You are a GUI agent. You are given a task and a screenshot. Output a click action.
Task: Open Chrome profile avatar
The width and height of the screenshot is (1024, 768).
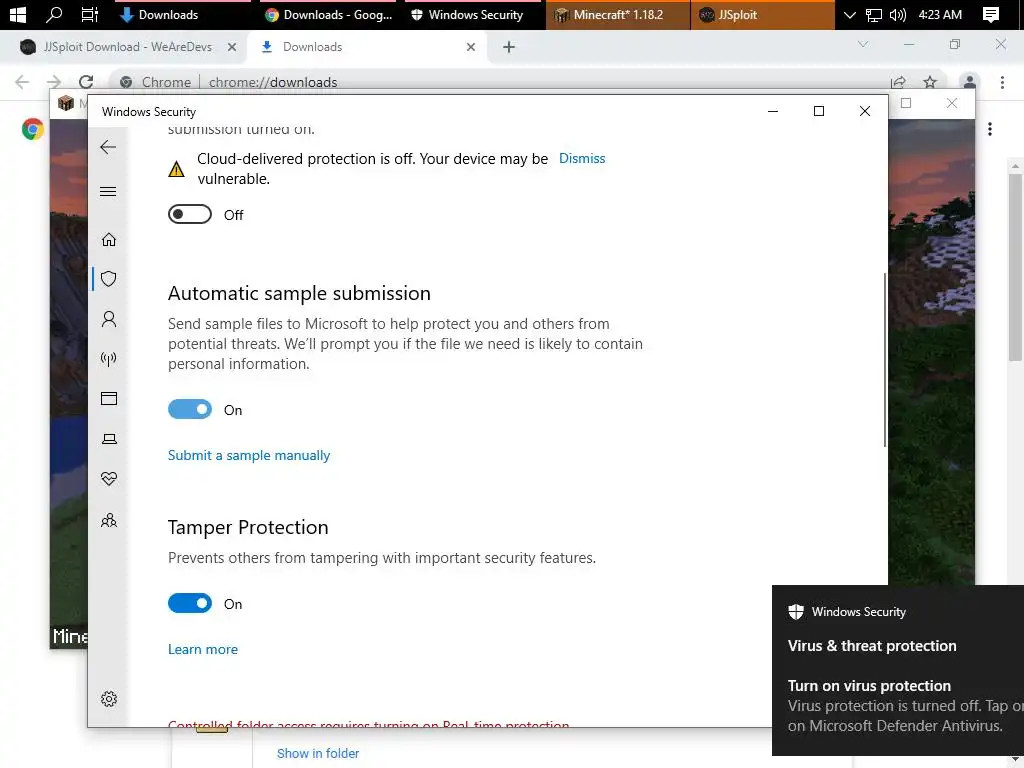pyautogui.click(x=970, y=82)
